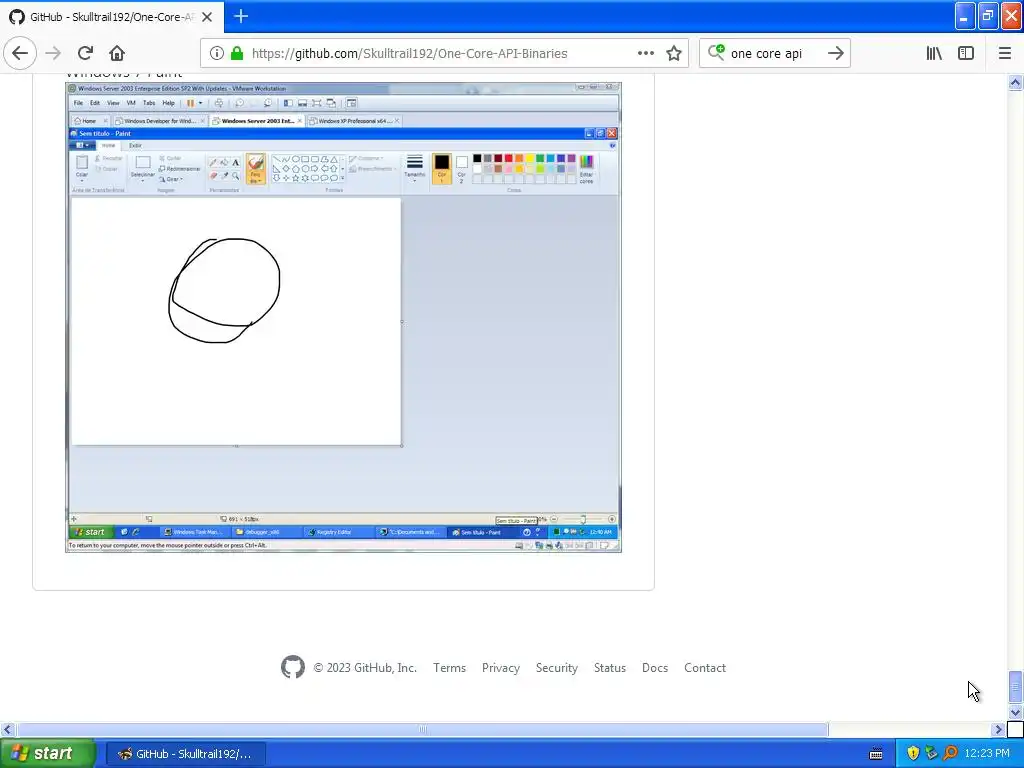Click the horizontal scrollbar thumb
The image size is (1024, 768).
pos(423,729)
